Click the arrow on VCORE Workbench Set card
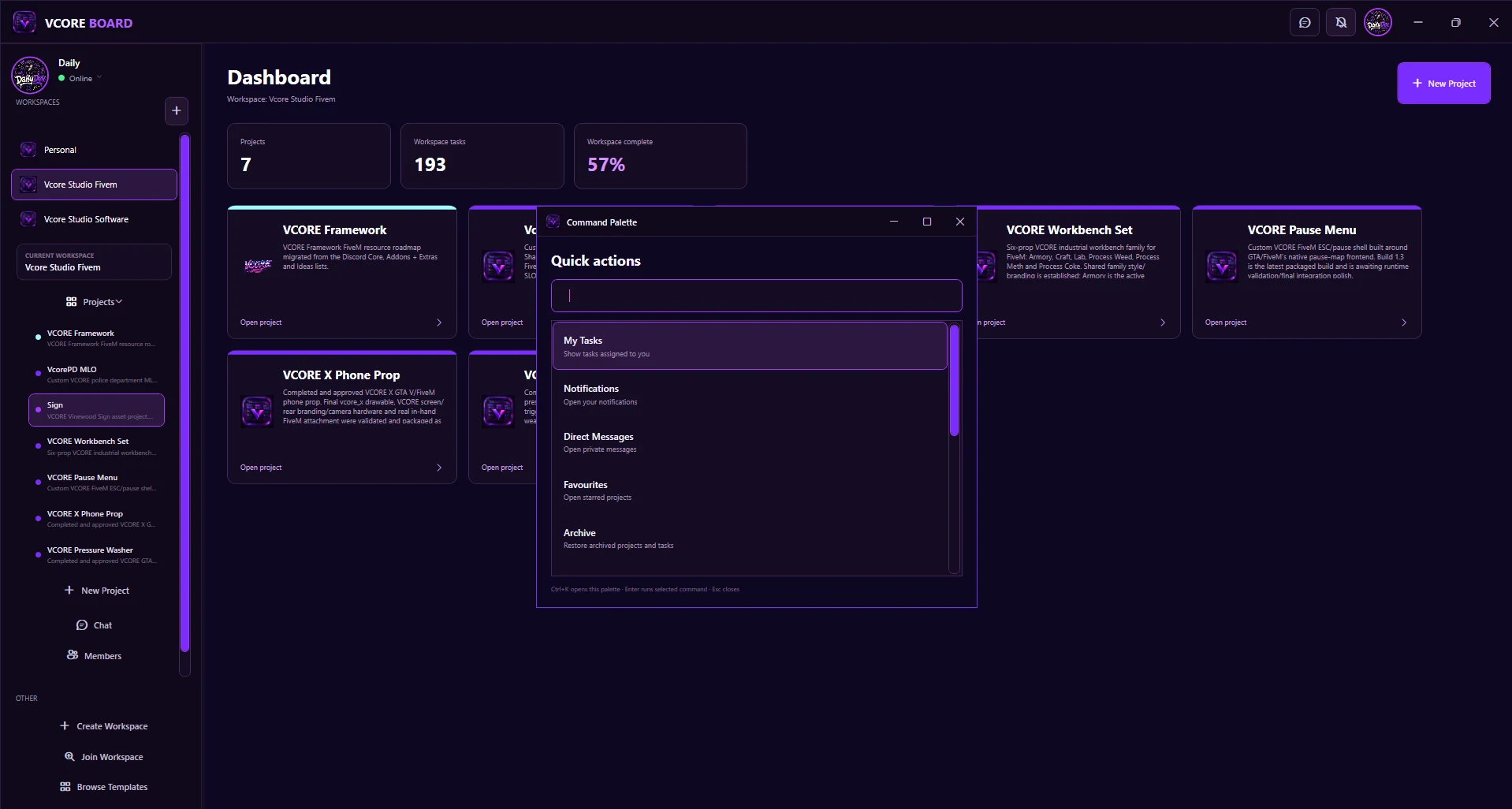The image size is (1512, 809). point(1163,322)
